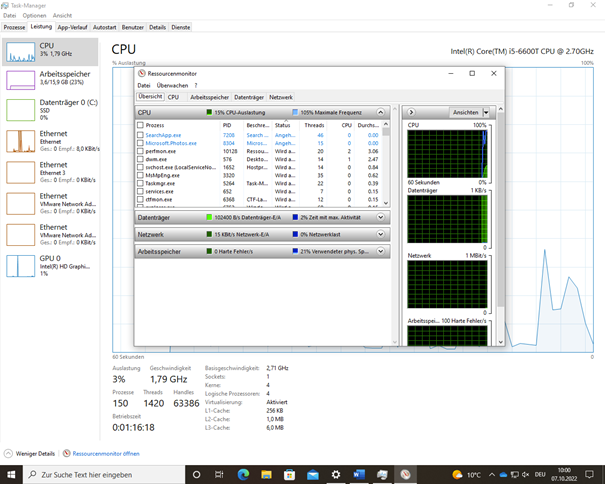
Task: Open the Ansichten dropdown arrow
Action: pyautogui.click(x=486, y=112)
